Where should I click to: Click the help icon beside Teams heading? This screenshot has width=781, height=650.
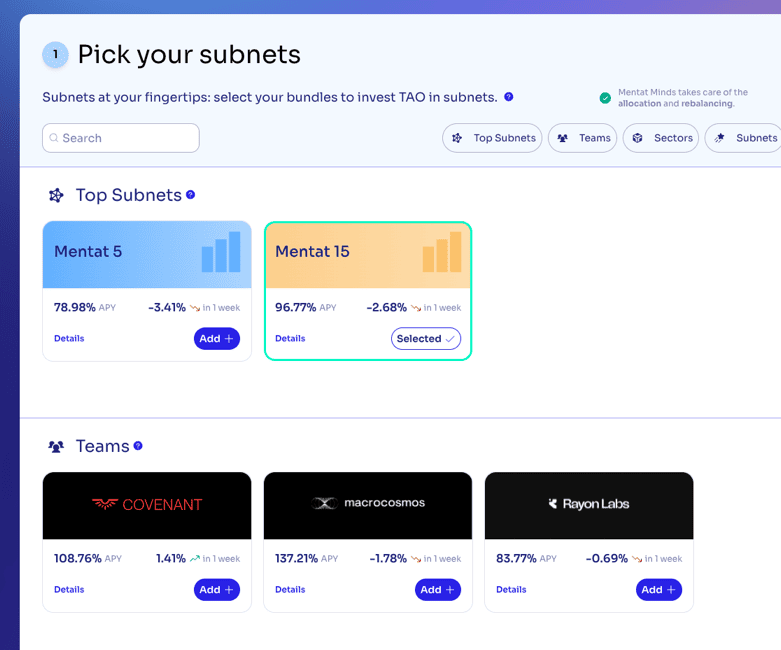[x=138, y=446]
